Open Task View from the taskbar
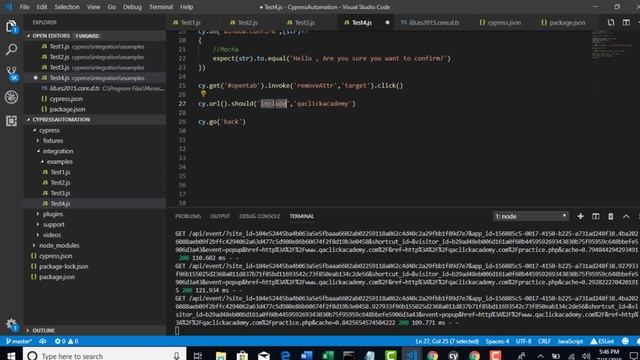Viewport: 640px width, 360px height. pos(198,356)
